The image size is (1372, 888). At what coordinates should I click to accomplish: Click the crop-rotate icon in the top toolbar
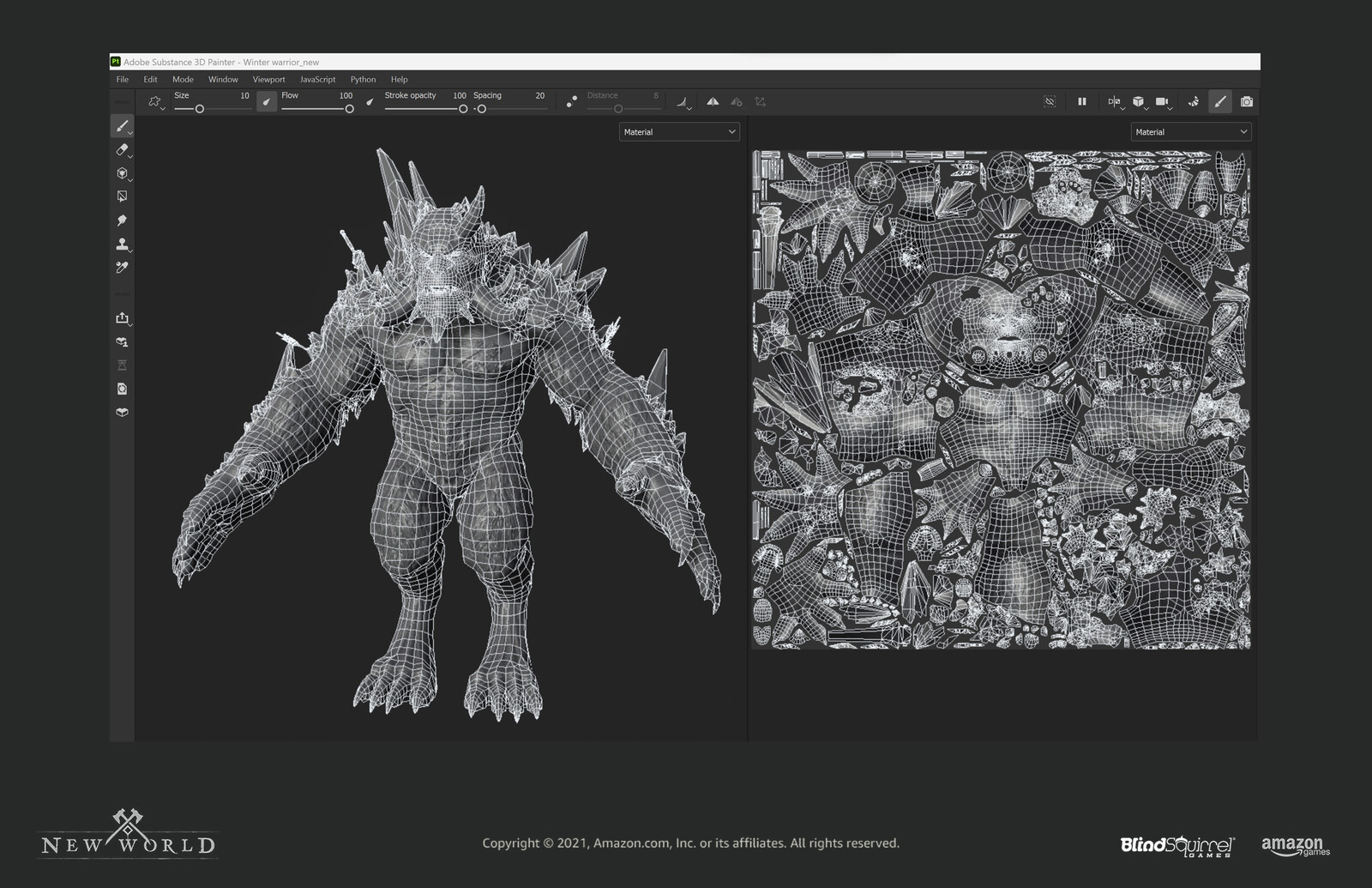coord(760,101)
